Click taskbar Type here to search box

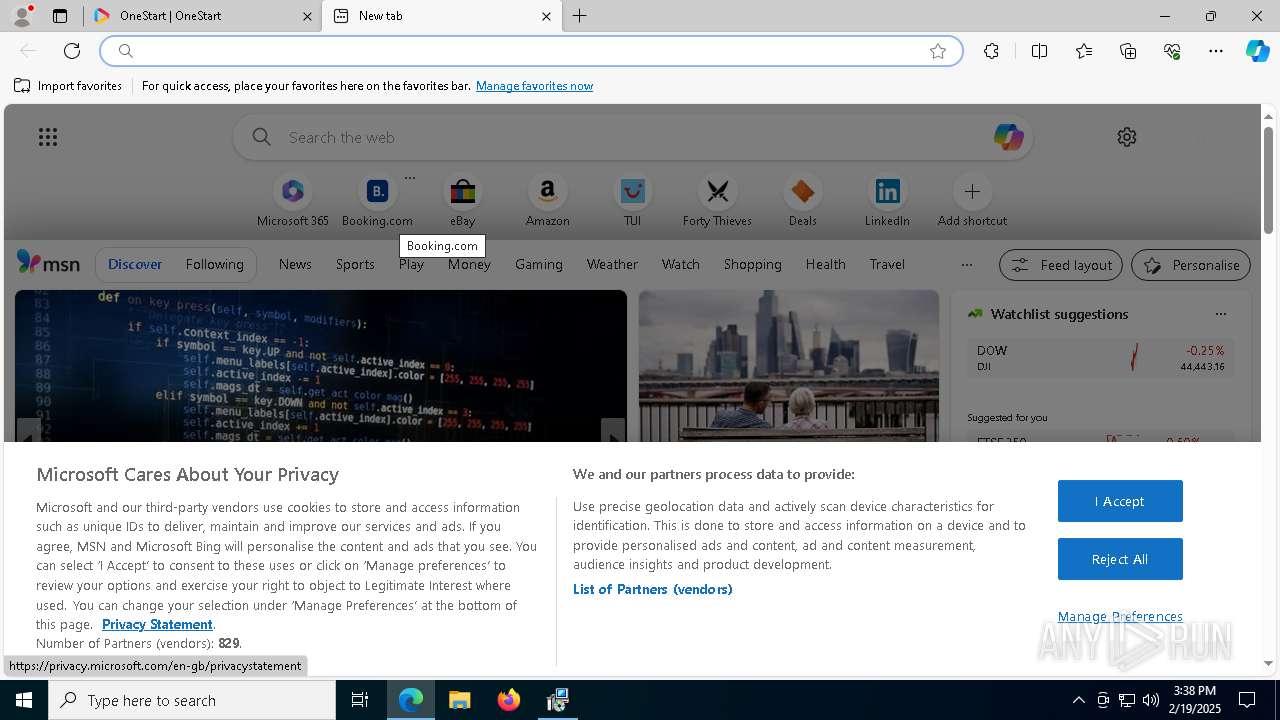point(192,700)
